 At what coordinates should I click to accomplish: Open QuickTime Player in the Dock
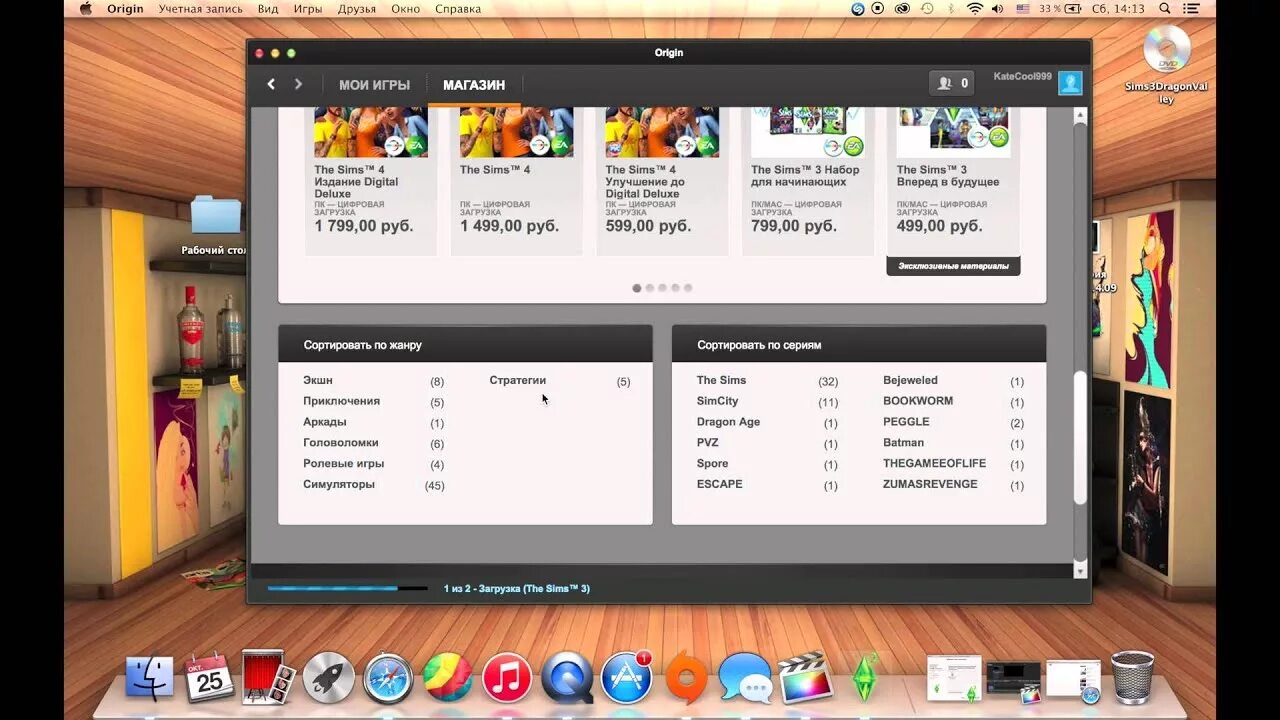tap(567, 679)
